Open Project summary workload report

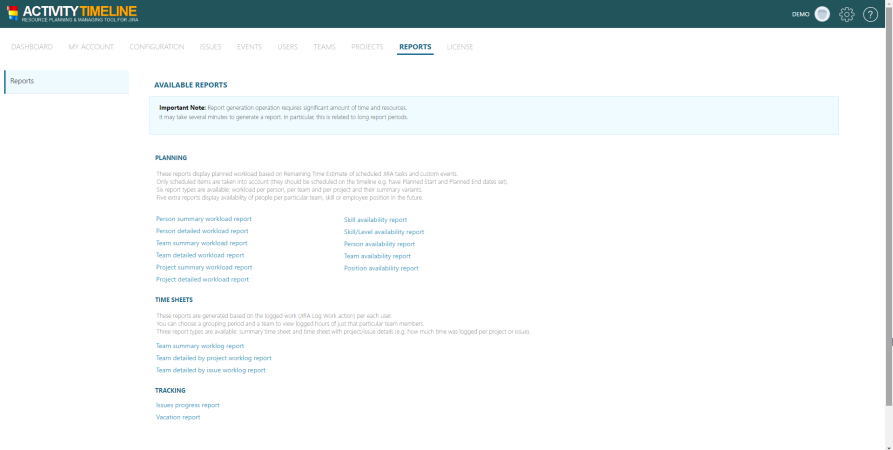coord(204,267)
